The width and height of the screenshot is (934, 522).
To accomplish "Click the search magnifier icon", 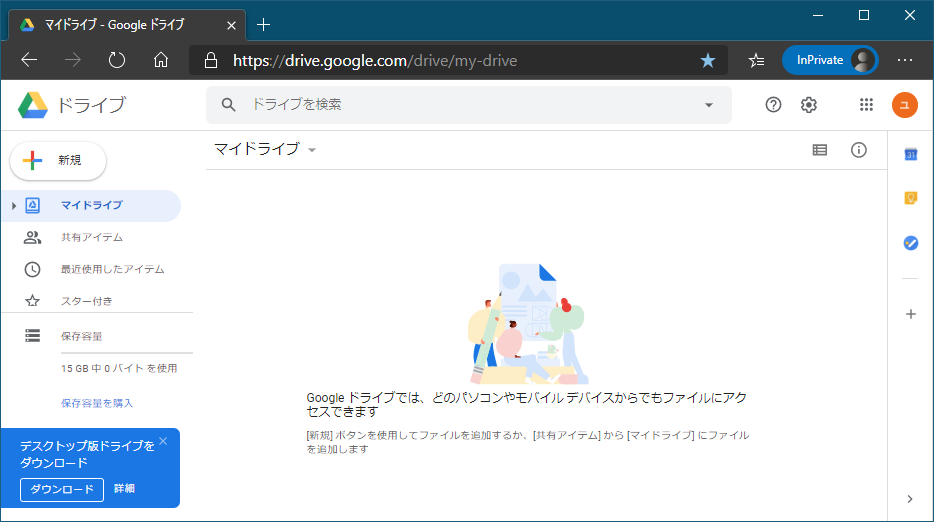I will point(228,105).
